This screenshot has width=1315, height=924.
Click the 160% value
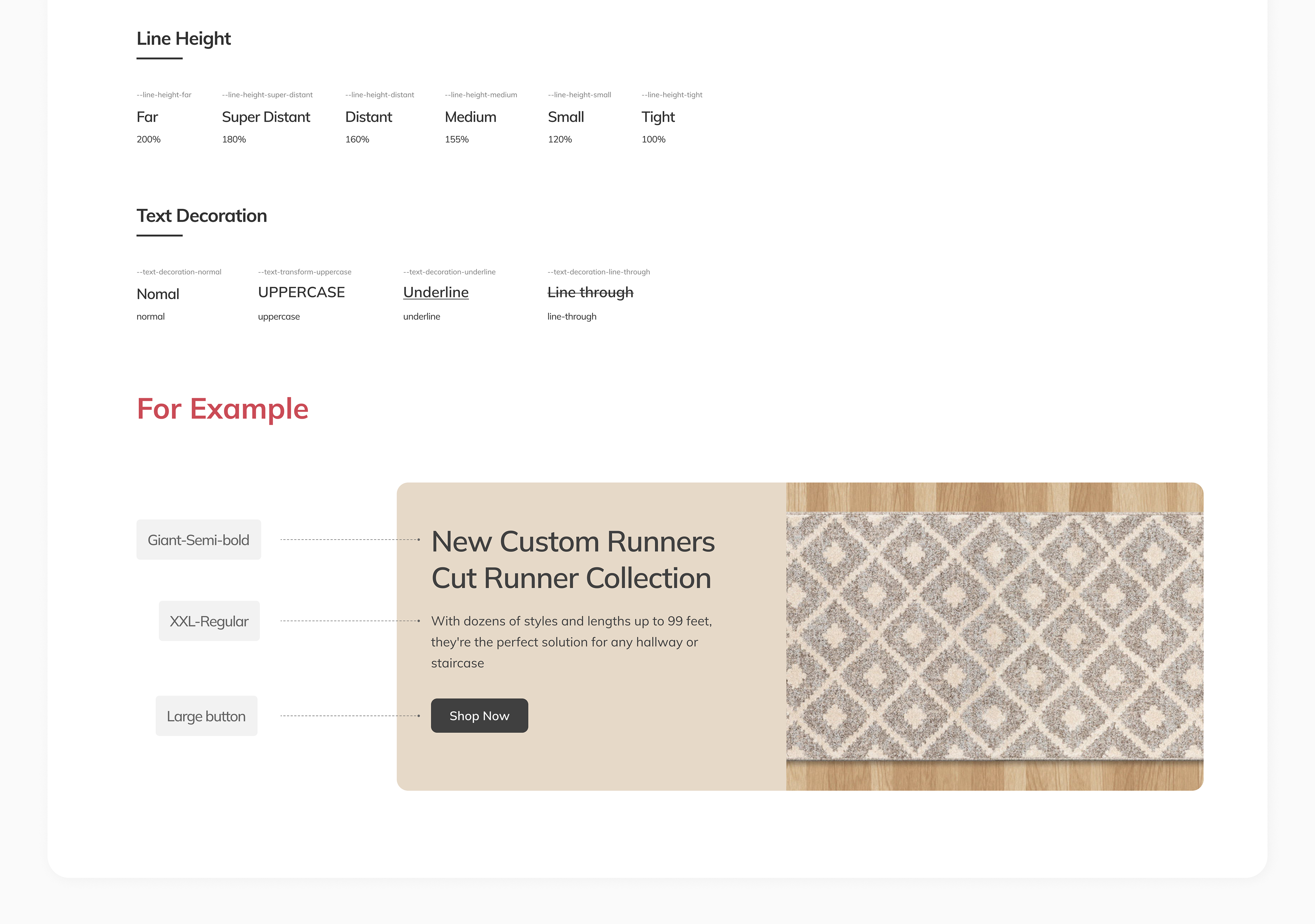click(x=358, y=140)
